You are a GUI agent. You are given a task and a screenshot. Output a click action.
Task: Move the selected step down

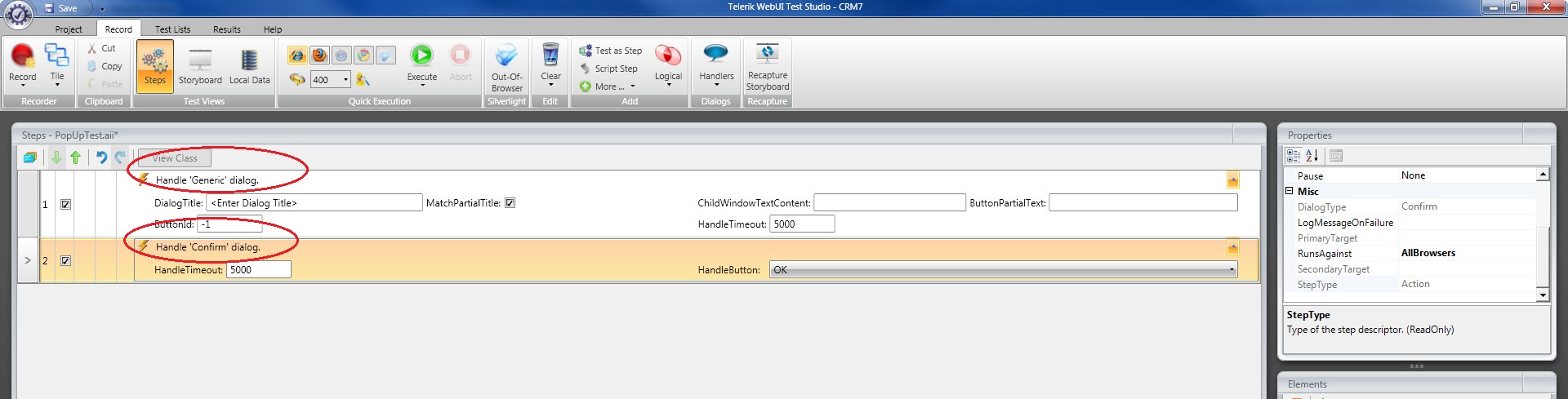(x=56, y=157)
